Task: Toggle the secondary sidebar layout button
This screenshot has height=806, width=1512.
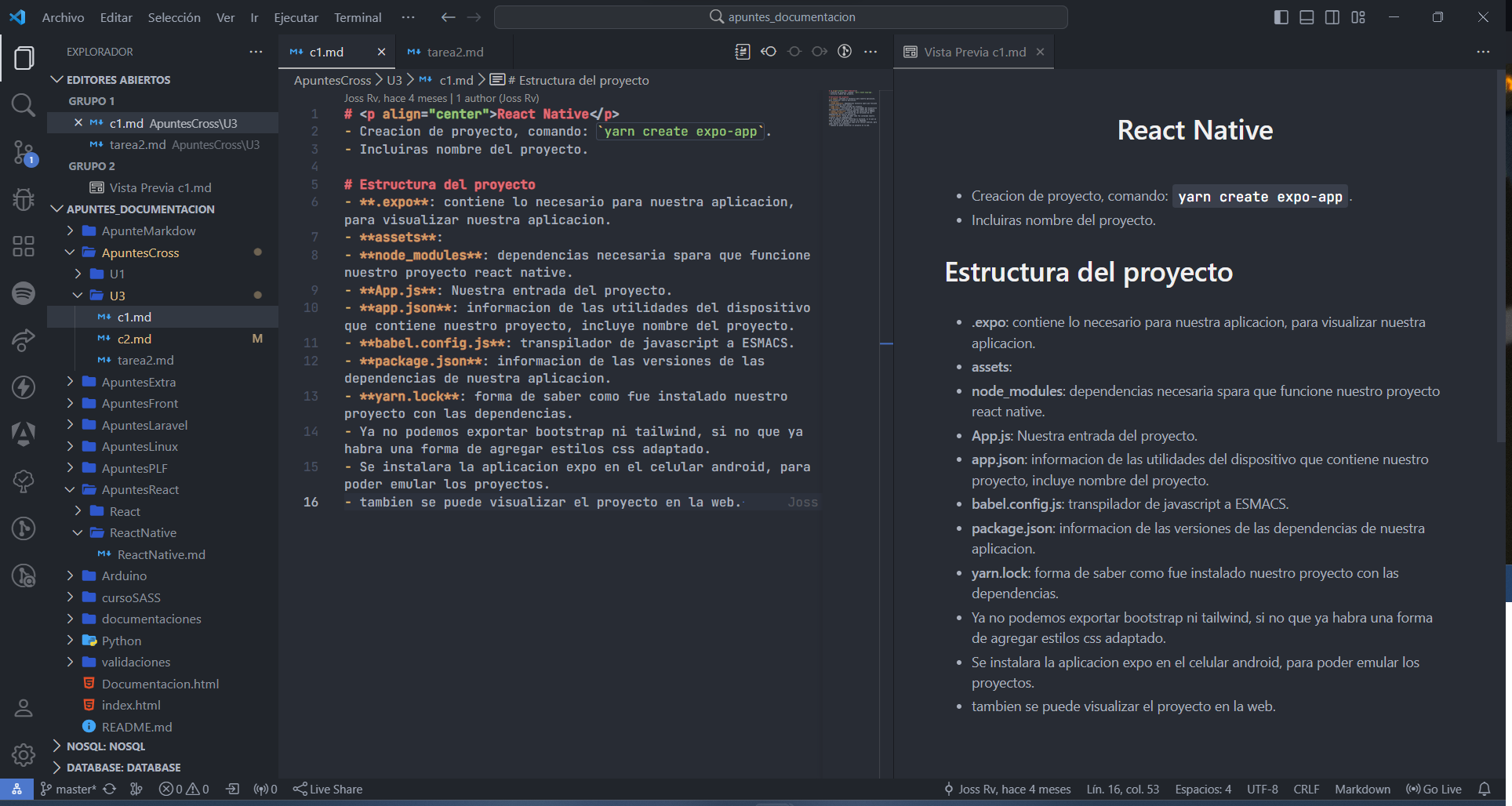Action: pos(1332,17)
